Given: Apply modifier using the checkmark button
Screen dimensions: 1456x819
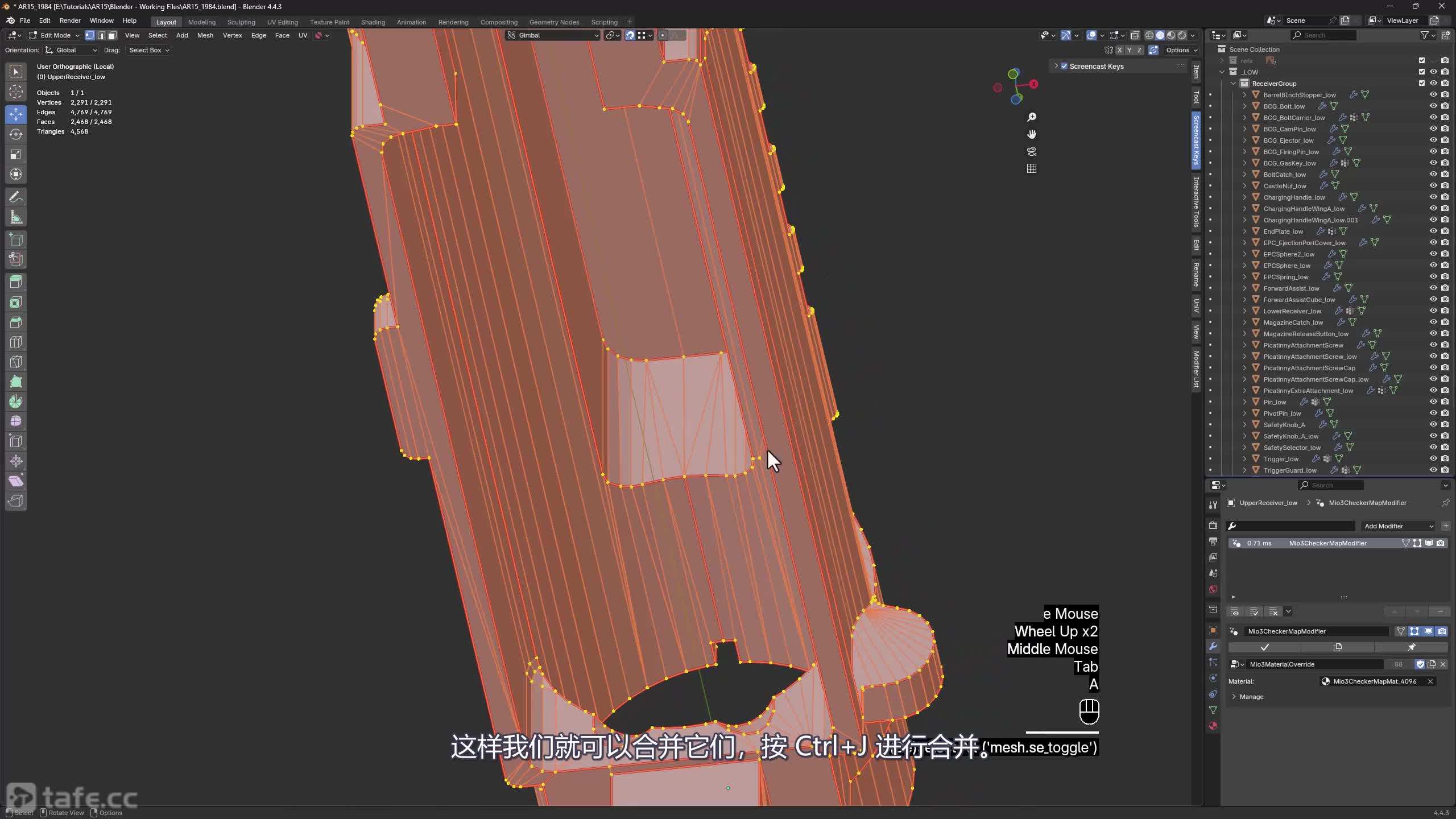Looking at the screenshot, I should (1264, 647).
